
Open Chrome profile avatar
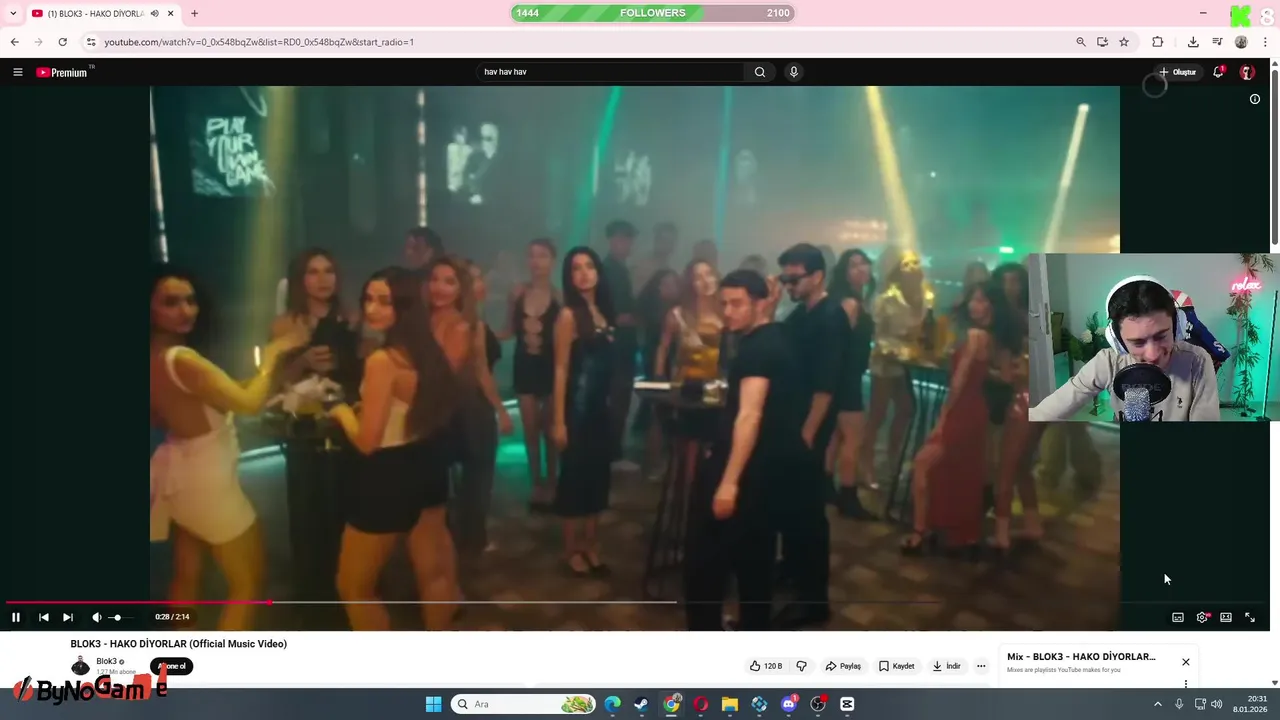1241,42
